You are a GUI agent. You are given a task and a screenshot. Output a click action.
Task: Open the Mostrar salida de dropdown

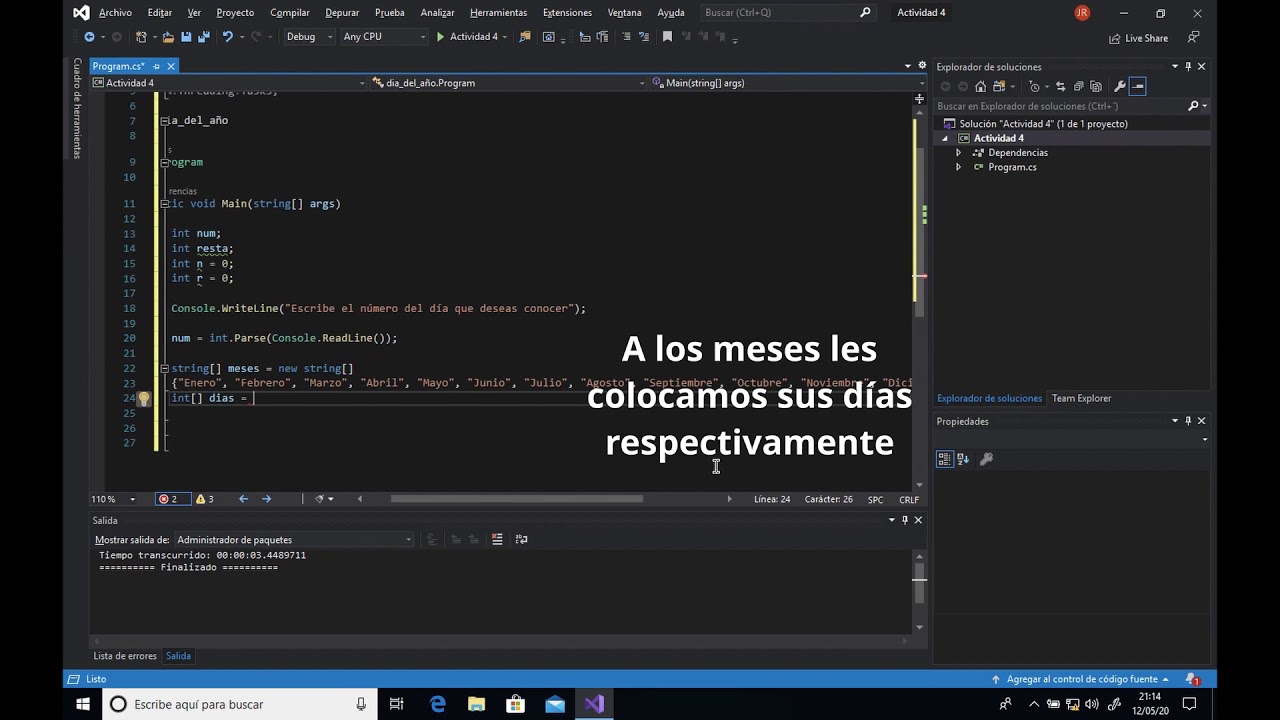(x=294, y=540)
